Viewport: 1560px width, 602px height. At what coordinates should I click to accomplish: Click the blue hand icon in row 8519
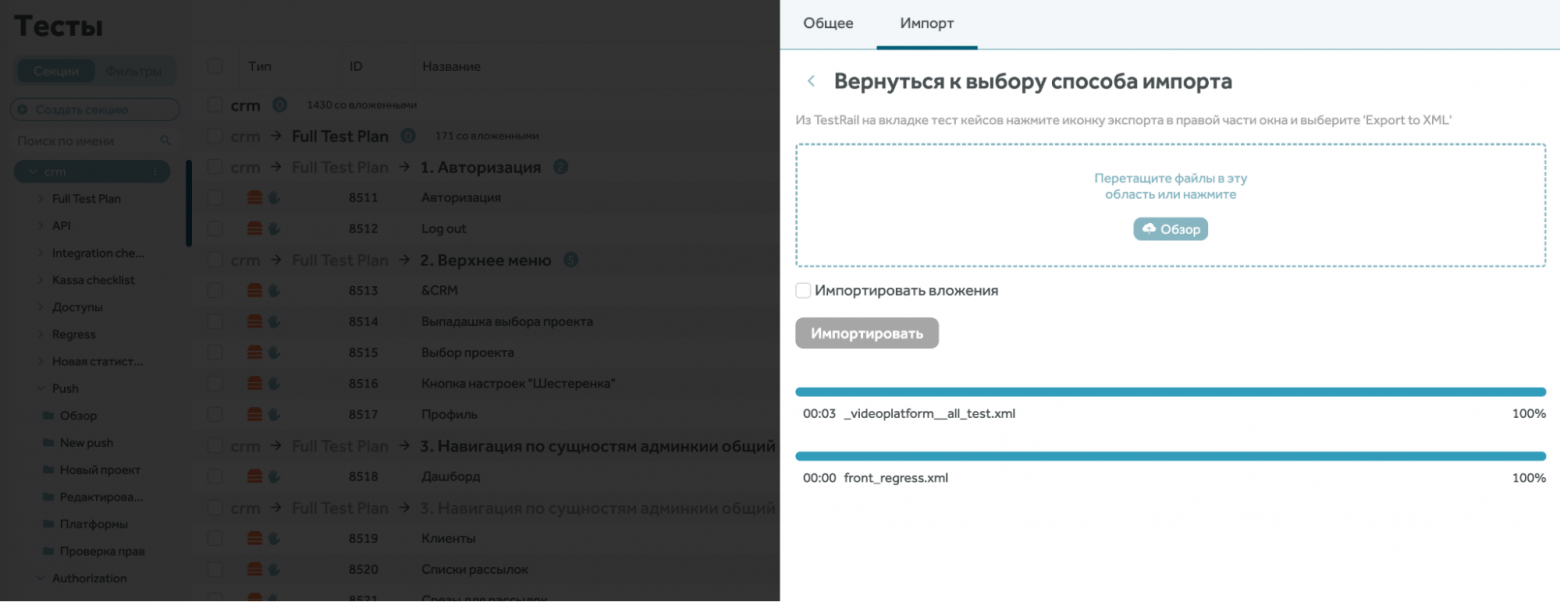(273, 539)
